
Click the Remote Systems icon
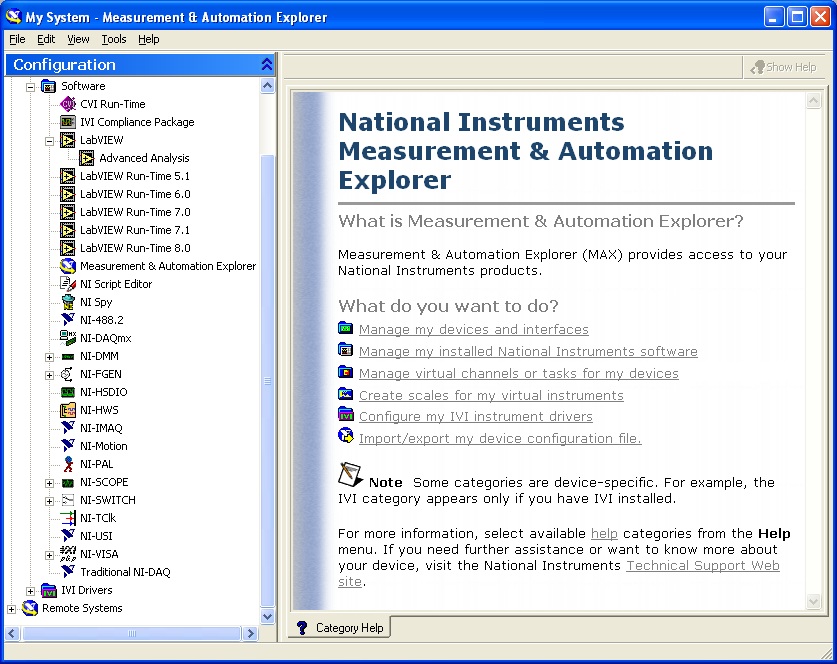click(30, 608)
